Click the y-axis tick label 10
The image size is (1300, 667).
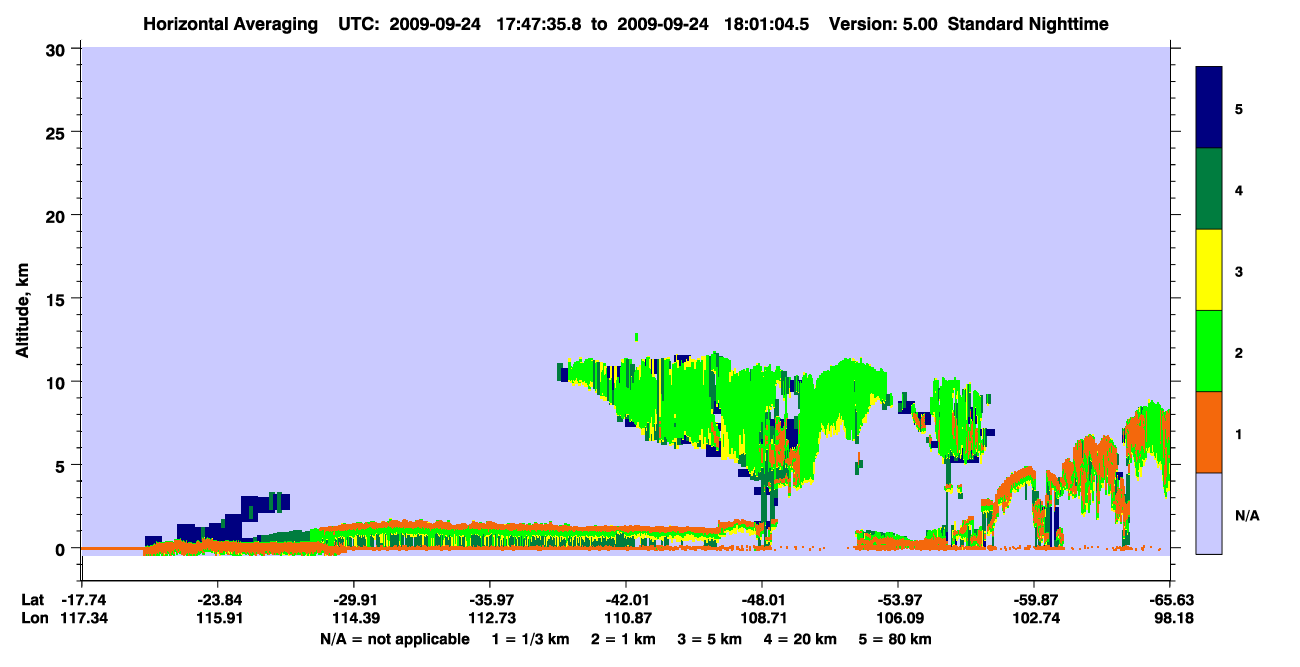(x=57, y=382)
